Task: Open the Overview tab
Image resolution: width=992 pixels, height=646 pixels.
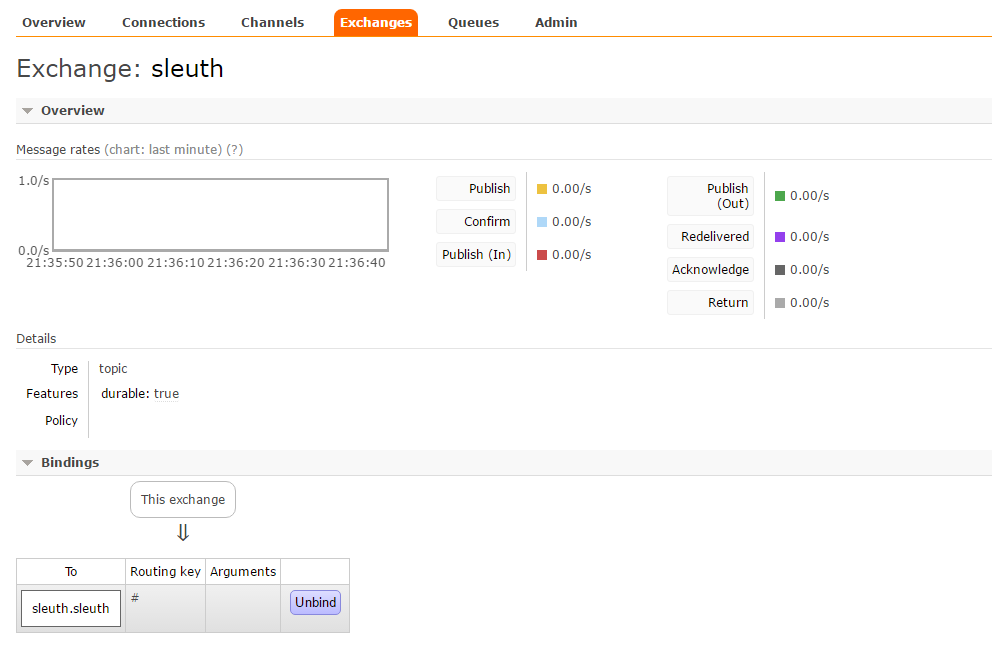Action: pyautogui.click(x=53, y=23)
